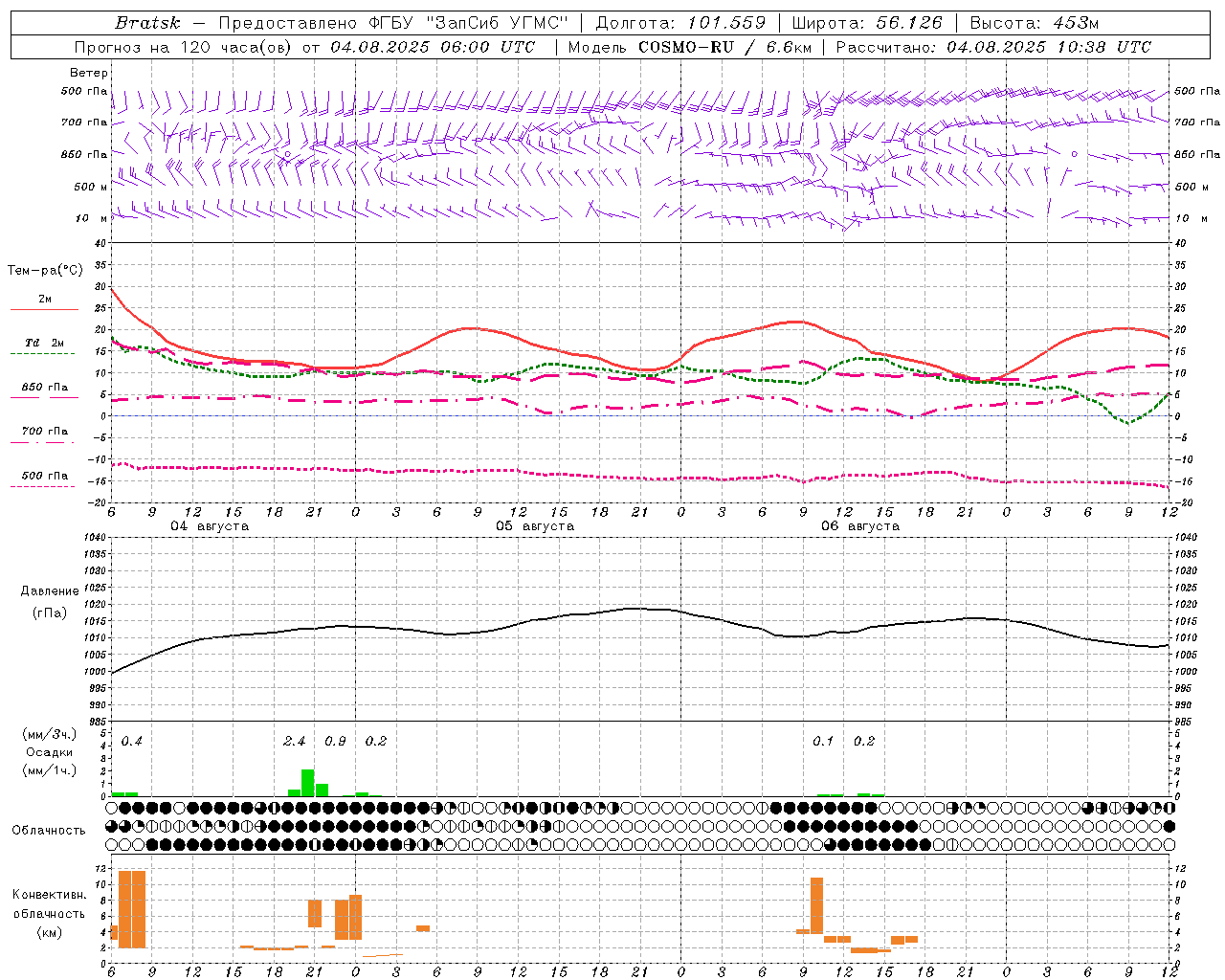Screen dimensions: 1225x980
Task: Click the (мм/1ч.) precipitation unit label
Action: tap(50, 769)
